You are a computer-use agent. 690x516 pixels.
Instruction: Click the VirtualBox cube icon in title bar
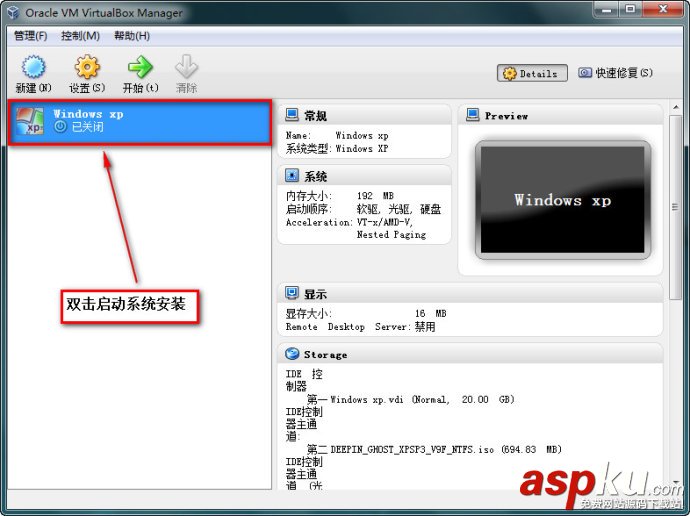tap(13, 12)
